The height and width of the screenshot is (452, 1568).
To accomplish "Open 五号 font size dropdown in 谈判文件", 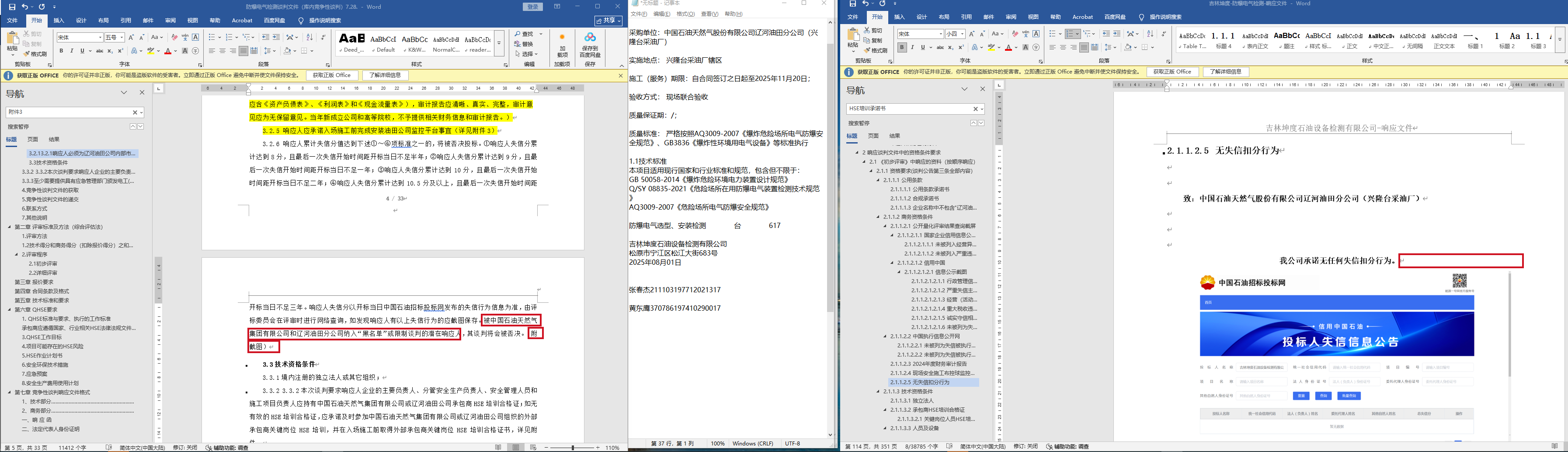I will pos(122,38).
